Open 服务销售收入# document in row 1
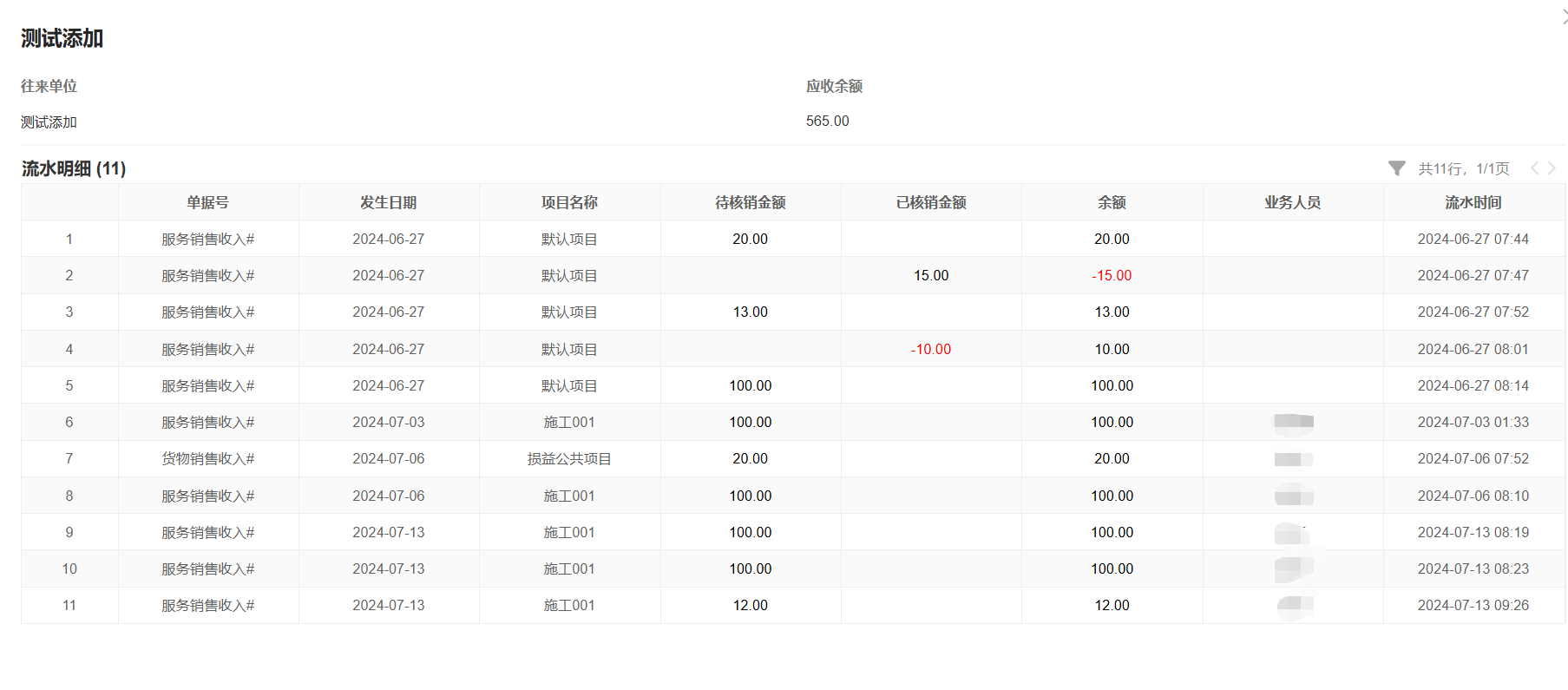This screenshot has height=690, width=1568. (208, 239)
